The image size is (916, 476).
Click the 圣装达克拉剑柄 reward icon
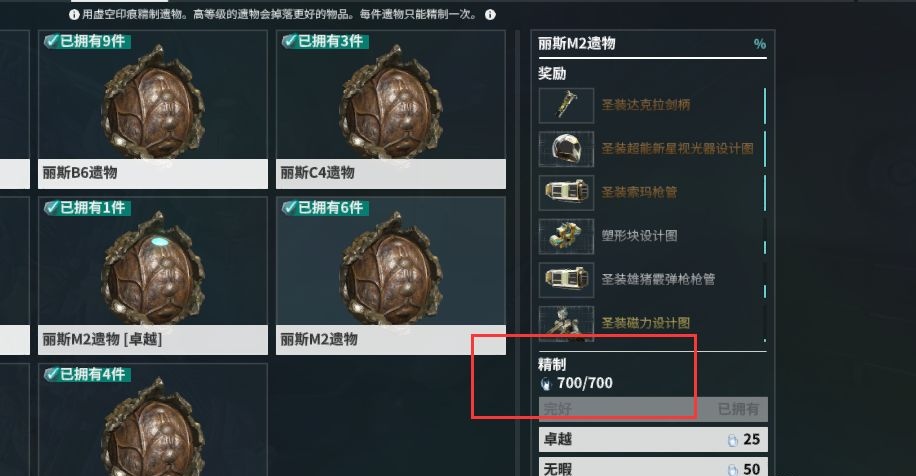tap(566, 105)
